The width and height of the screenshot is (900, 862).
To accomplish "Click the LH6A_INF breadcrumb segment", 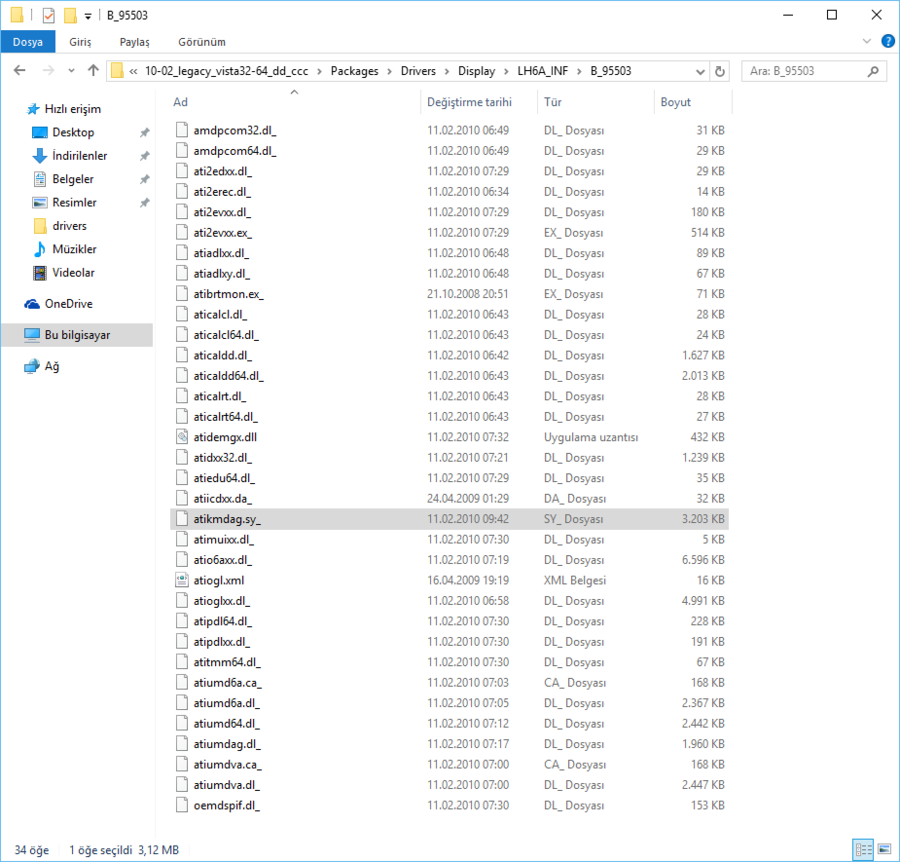I will coord(542,71).
